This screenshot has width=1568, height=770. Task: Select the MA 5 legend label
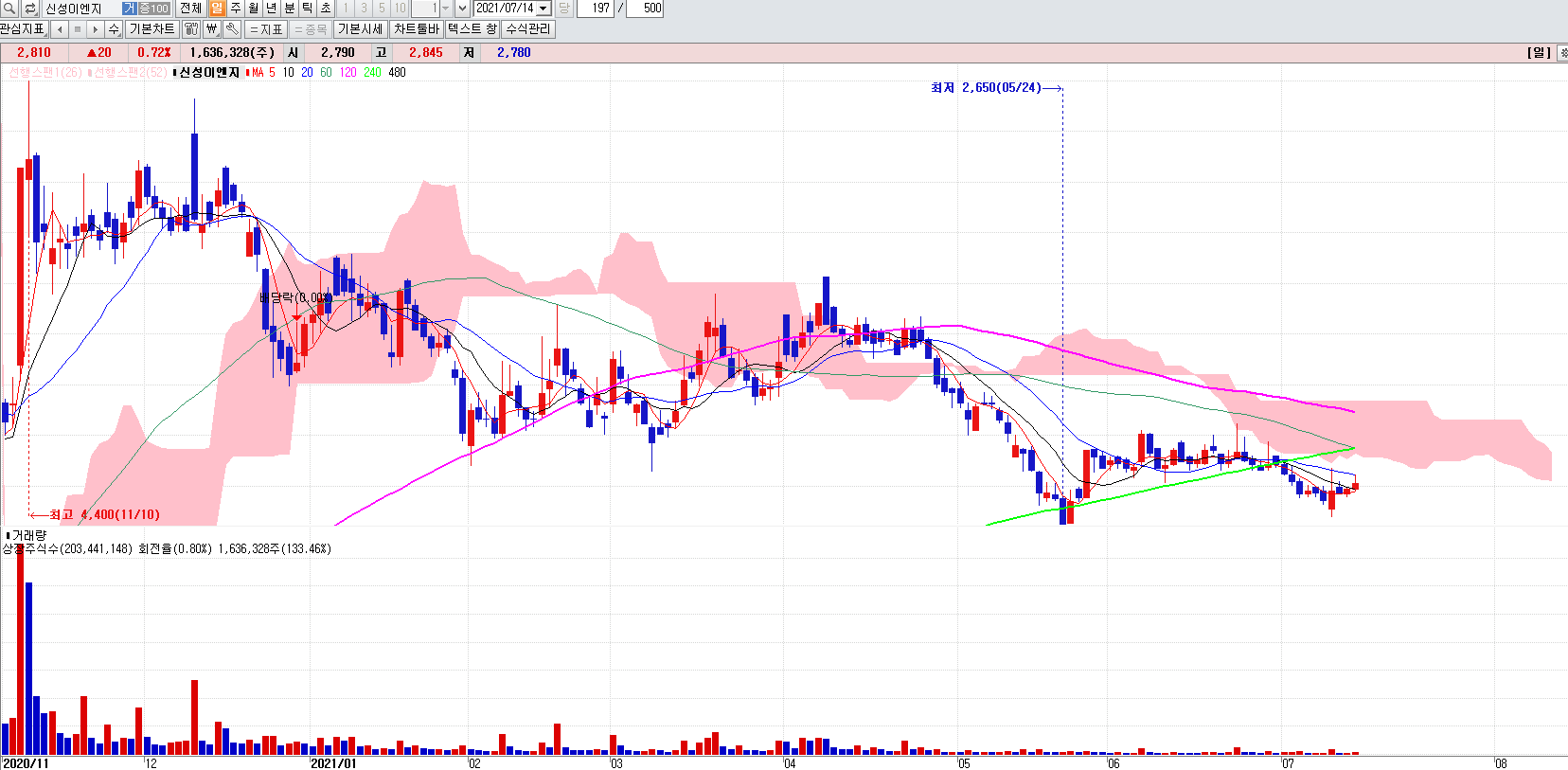(262, 73)
